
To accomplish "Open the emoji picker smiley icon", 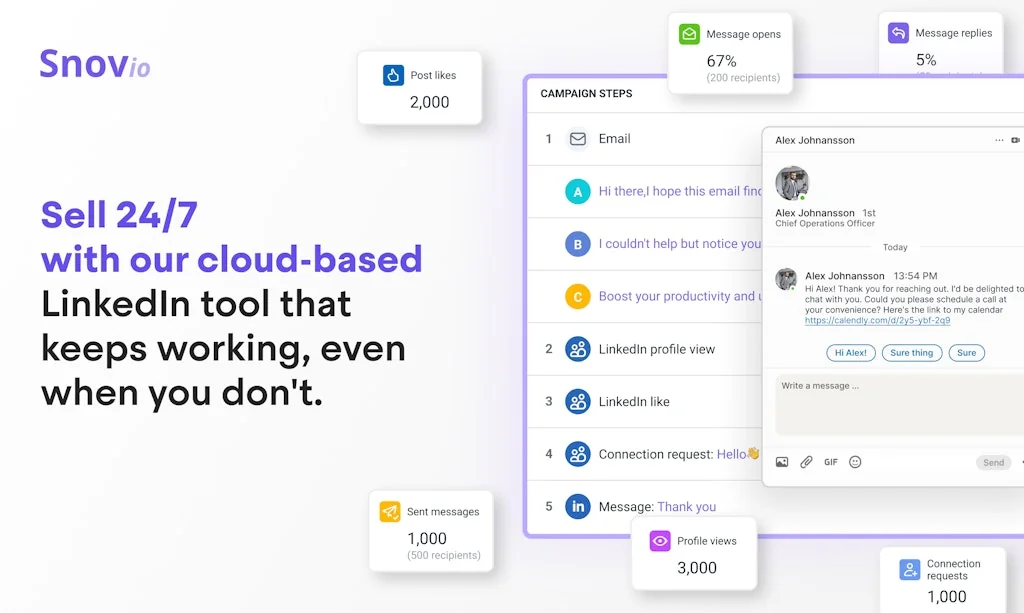I will [x=855, y=462].
